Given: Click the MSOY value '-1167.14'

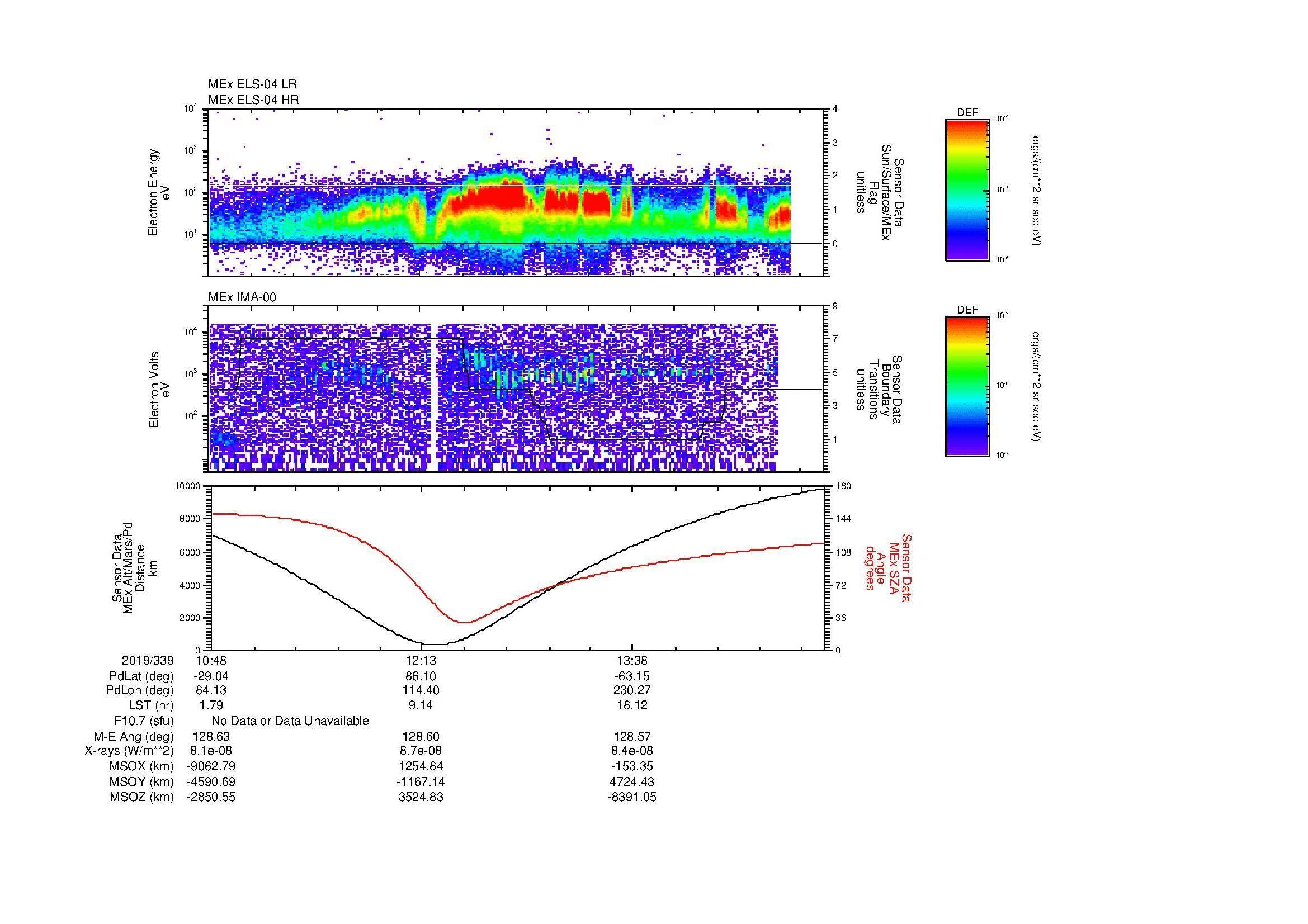Looking at the screenshot, I should pyautogui.click(x=421, y=781).
